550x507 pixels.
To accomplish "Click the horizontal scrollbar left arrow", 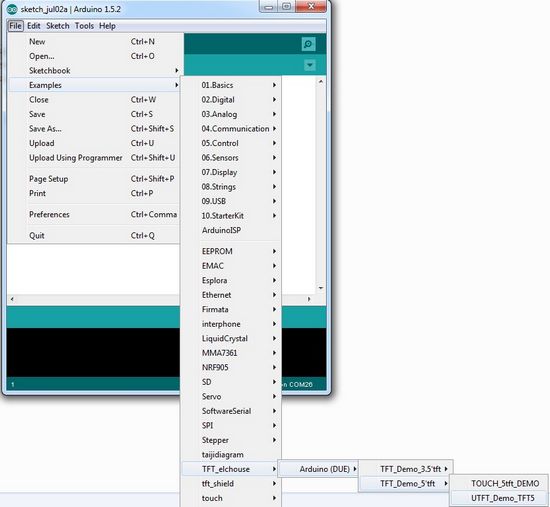I will (12, 299).
